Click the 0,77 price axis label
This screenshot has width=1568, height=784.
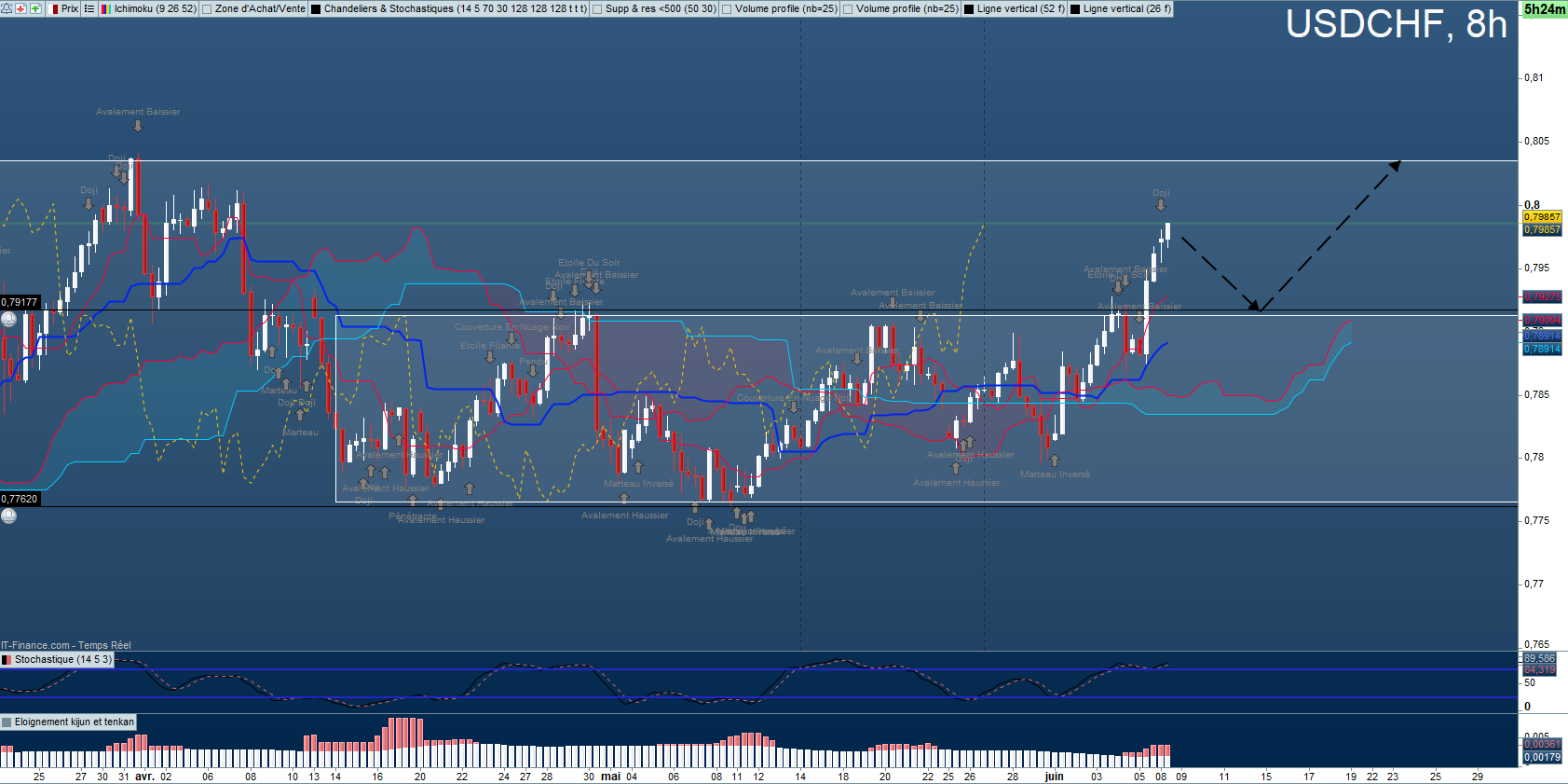(1534, 585)
